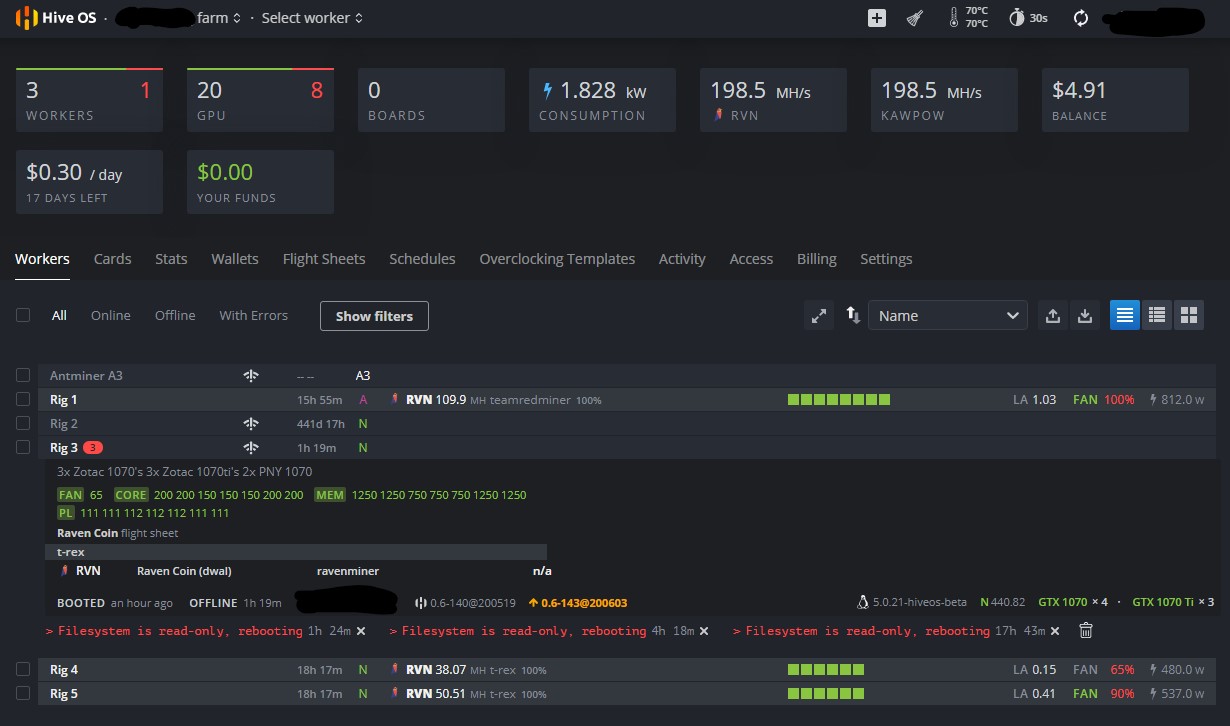The width and height of the screenshot is (1230, 726).
Task: Open the Select worker dropdown
Action: 311,17
